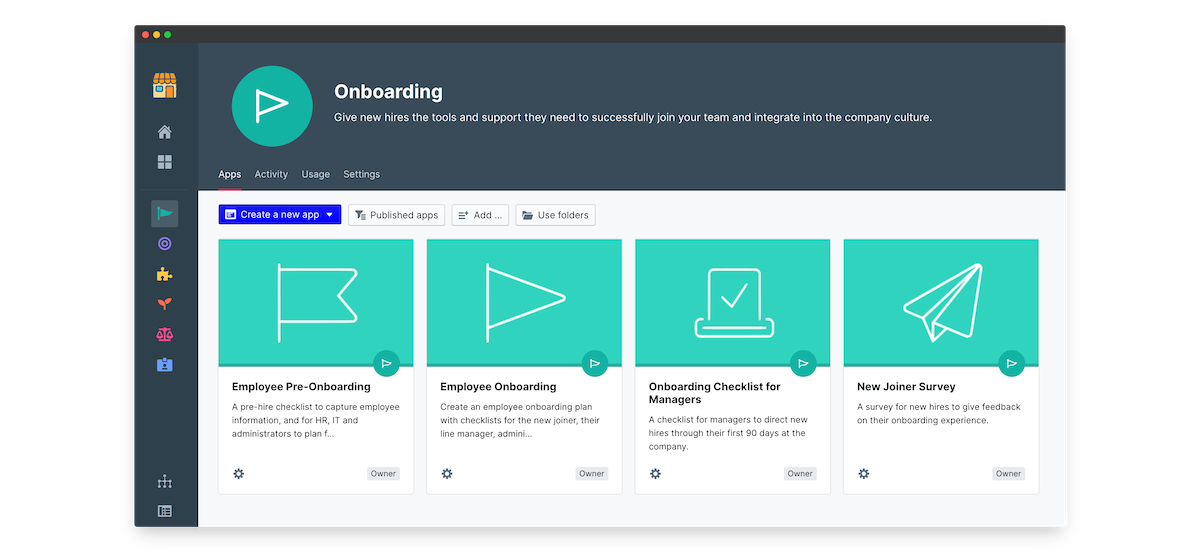The image size is (1200, 552).
Task: Click Owner badge on New Joiner Survey card
Action: point(1008,474)
